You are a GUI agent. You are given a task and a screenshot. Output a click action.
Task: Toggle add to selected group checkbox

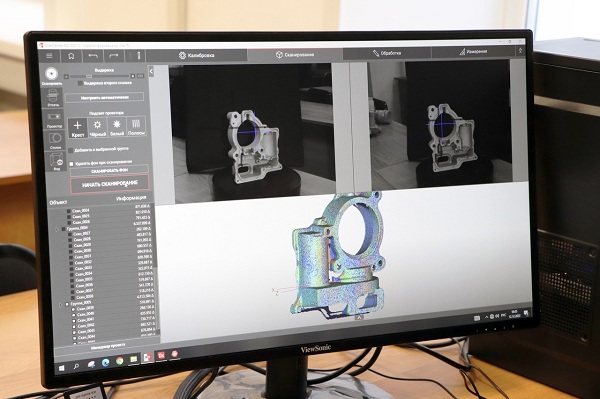coord(71,150)
